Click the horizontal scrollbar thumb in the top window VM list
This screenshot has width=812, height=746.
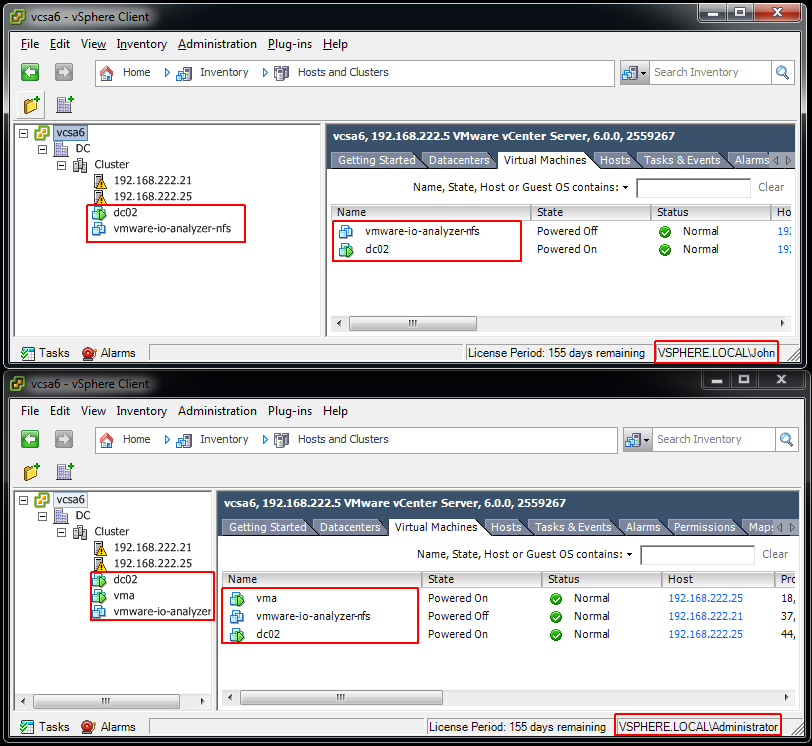[x=413, y=324]
